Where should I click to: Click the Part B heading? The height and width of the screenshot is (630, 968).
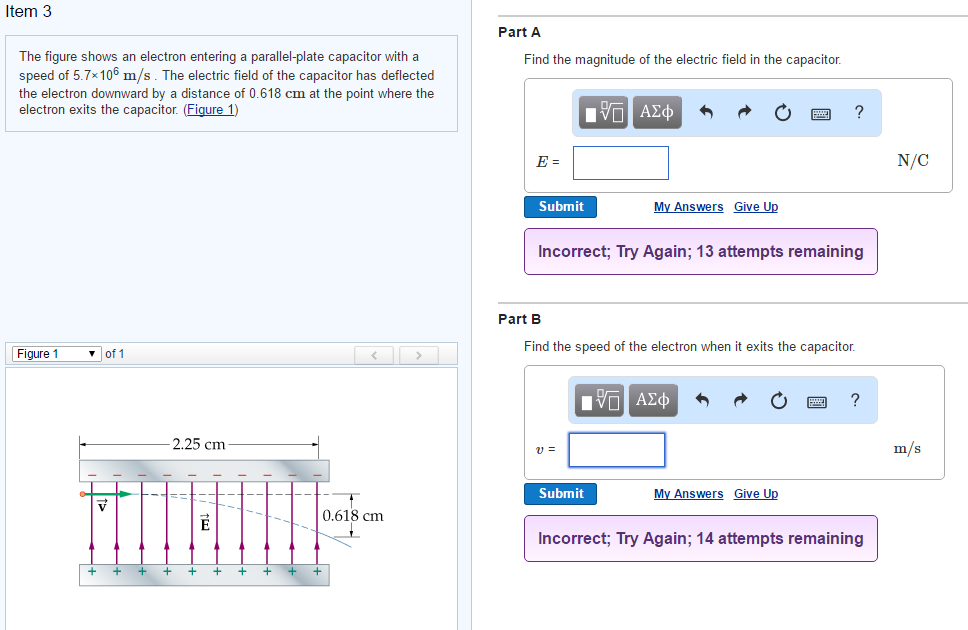(x=519, y=319)
